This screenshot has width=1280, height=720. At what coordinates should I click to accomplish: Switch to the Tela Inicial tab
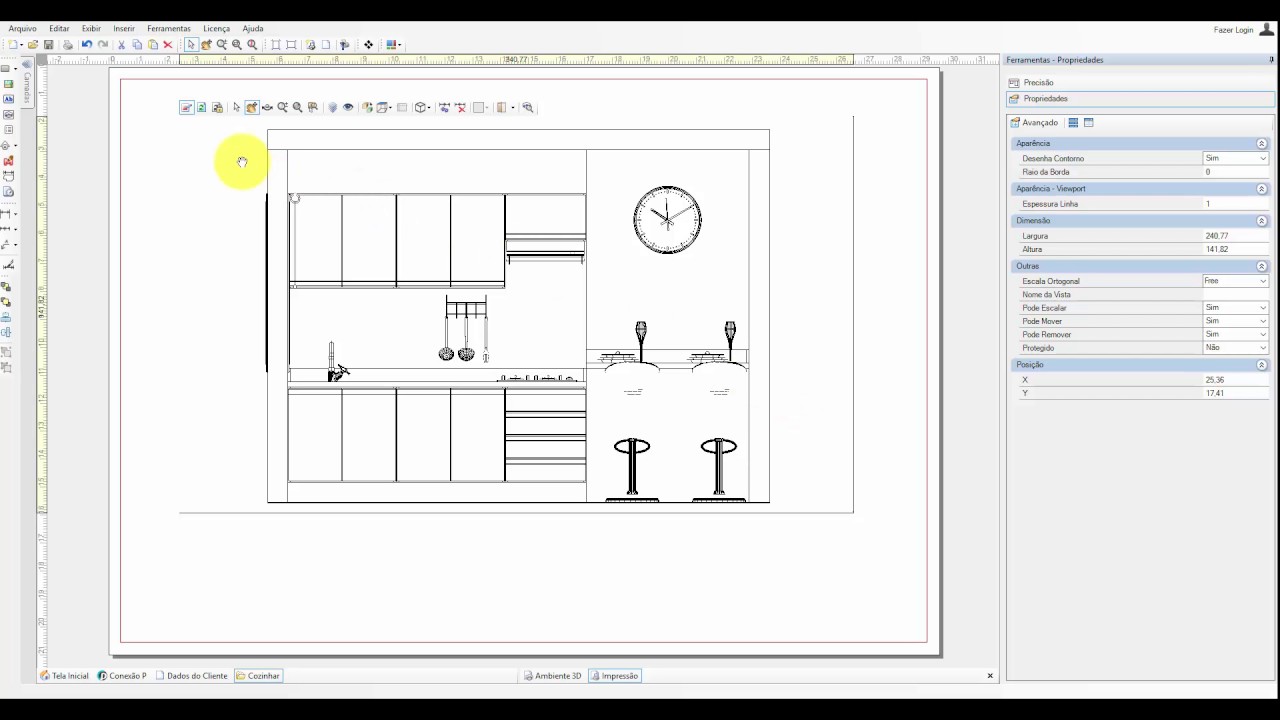point(64,676)
